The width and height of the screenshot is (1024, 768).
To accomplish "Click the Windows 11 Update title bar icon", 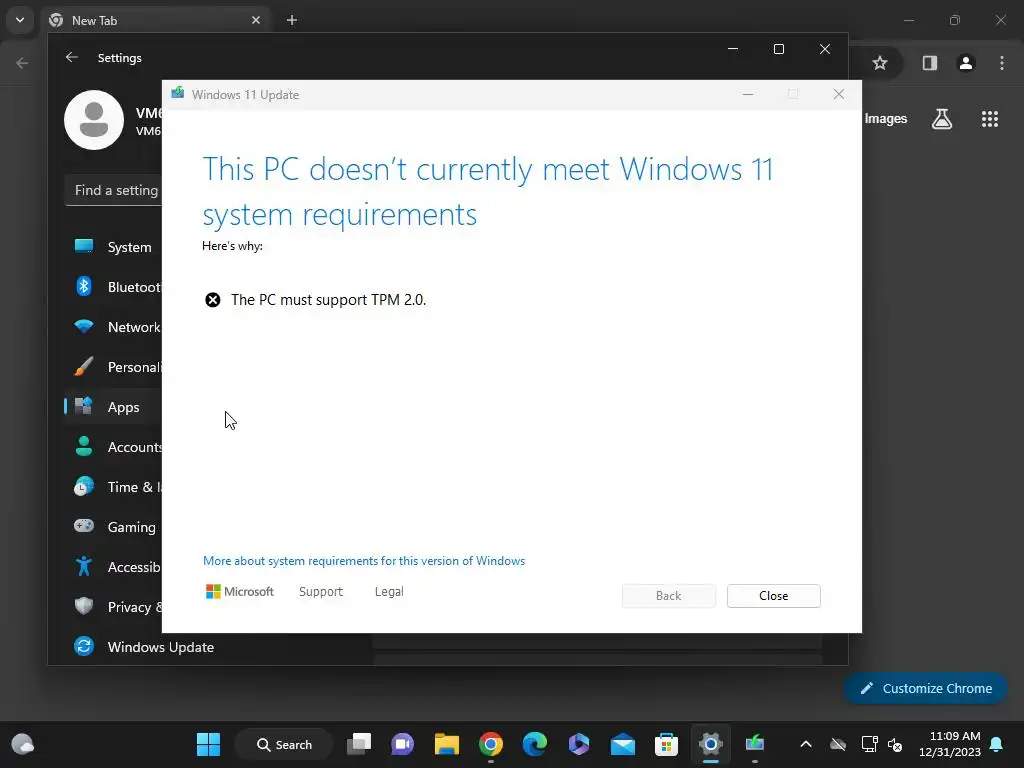I will pos(178,93).
